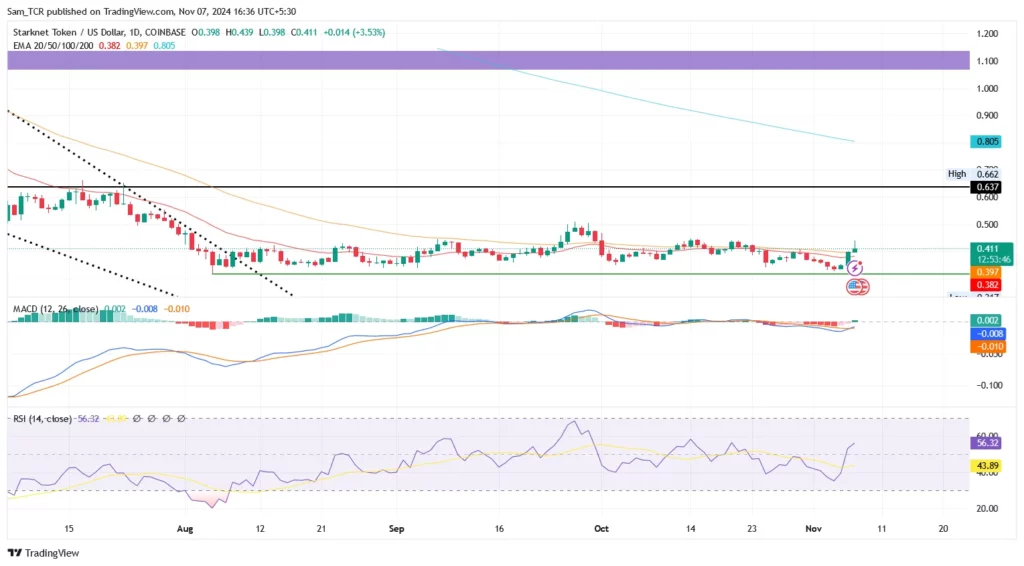Viewport: 1024px width, 566px height.
Task: Click the -0.010 value in the MACD legend
Action: [176, 309]
